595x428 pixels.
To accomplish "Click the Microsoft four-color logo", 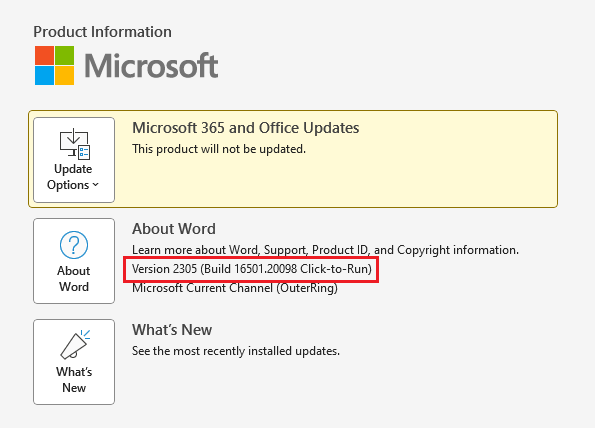I will [54, 65].
